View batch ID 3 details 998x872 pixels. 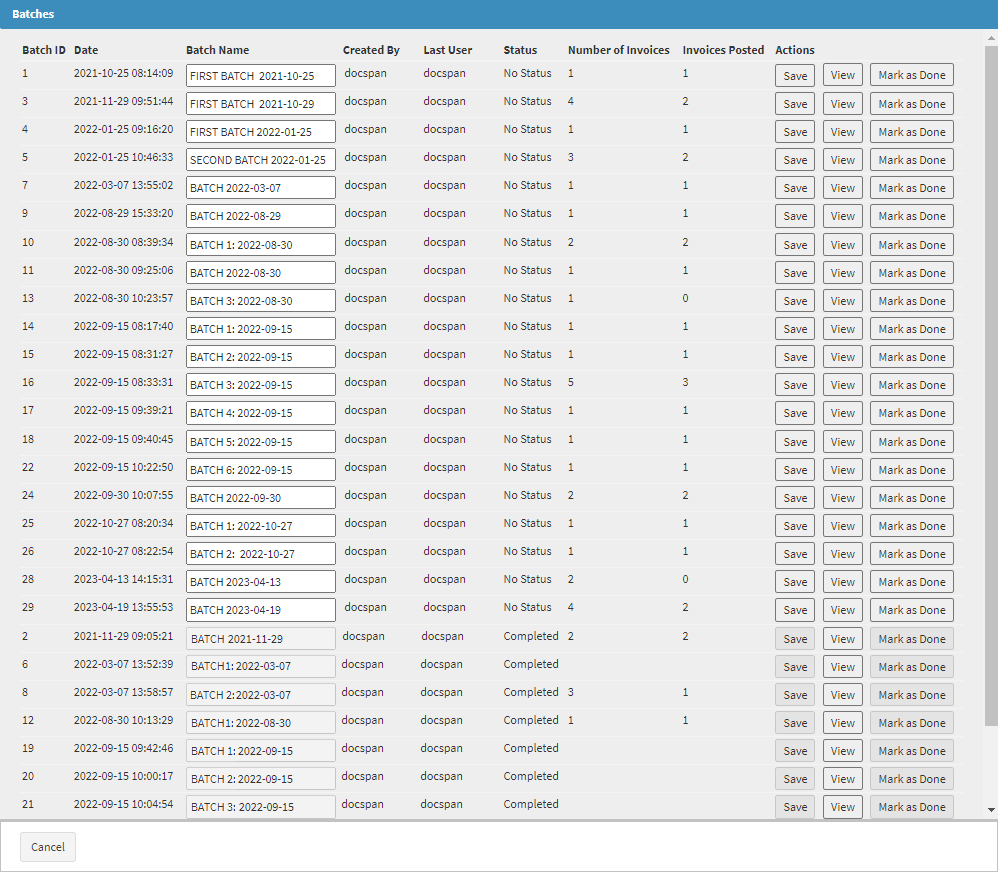pyautogui.click(x=842, y=103)
